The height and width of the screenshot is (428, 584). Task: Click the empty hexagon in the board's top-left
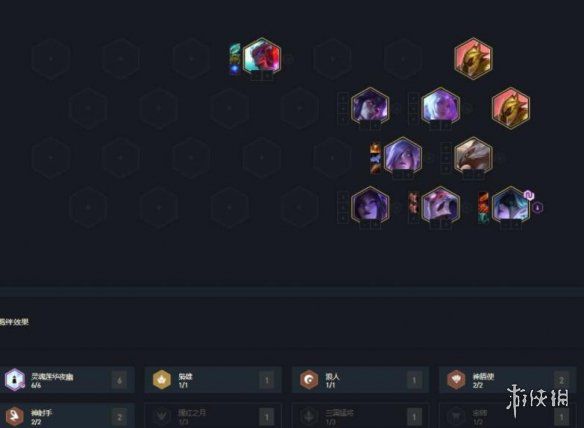51,58
